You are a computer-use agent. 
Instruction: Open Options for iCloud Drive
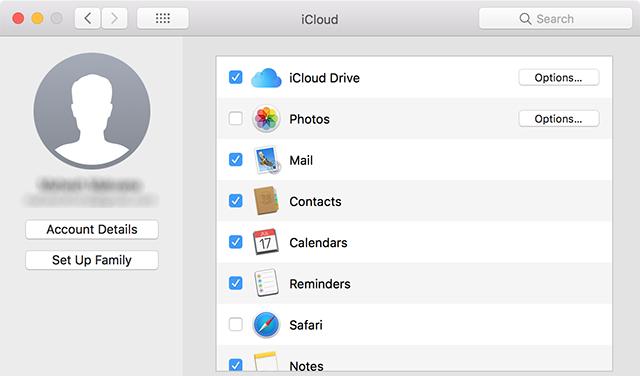pos(559,78)
